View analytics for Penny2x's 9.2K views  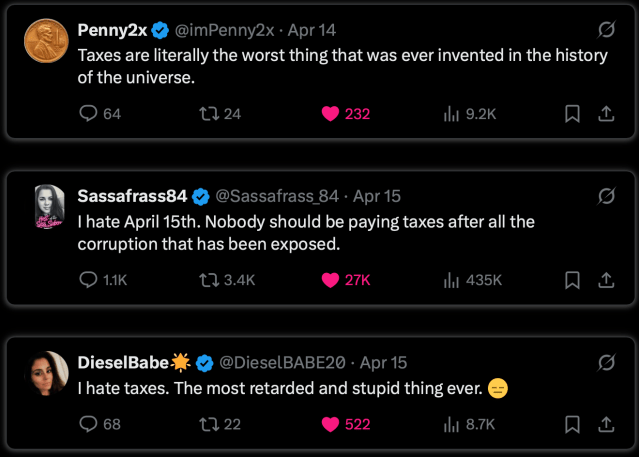(451, 114)
